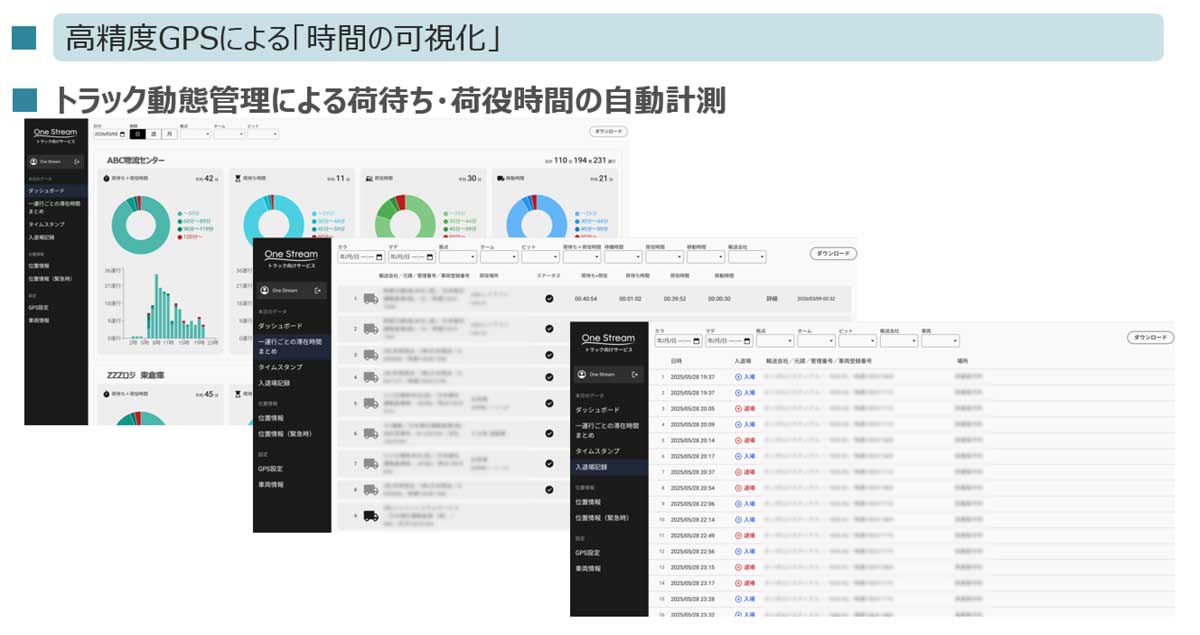Expand the 輸送会社 dropdown in the stay-time list
This screenshot has height=635, width=1200.
point(746,257)
